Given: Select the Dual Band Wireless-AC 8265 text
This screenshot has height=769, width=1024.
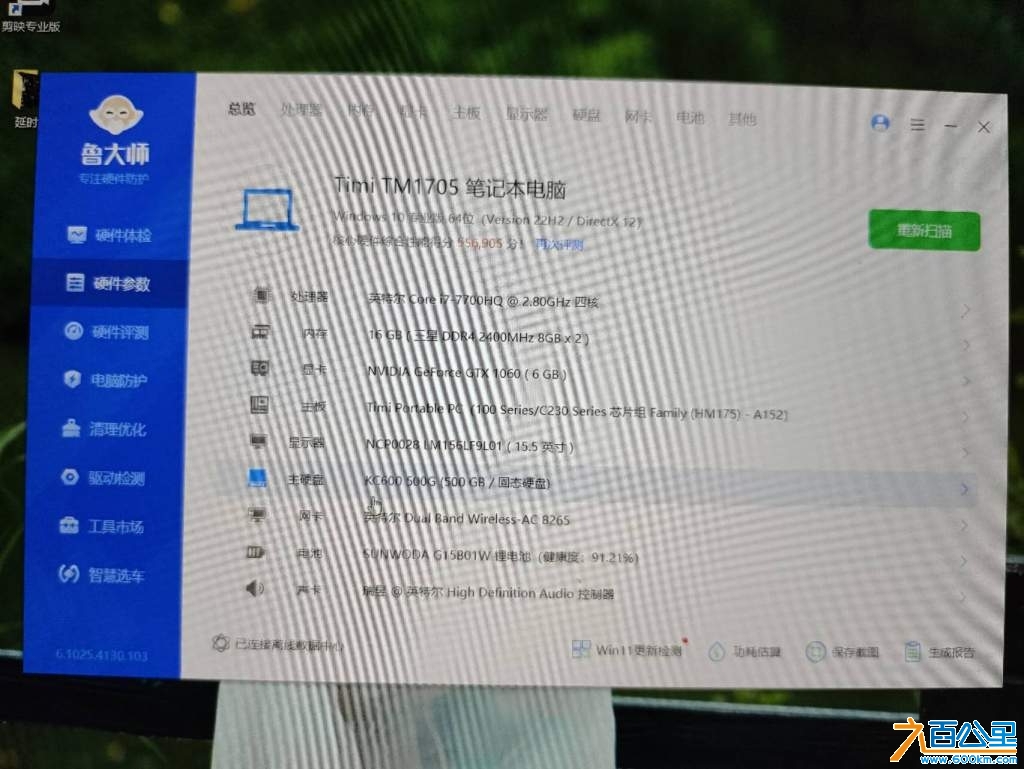Looking at the screenshot, I should (466, 519).
